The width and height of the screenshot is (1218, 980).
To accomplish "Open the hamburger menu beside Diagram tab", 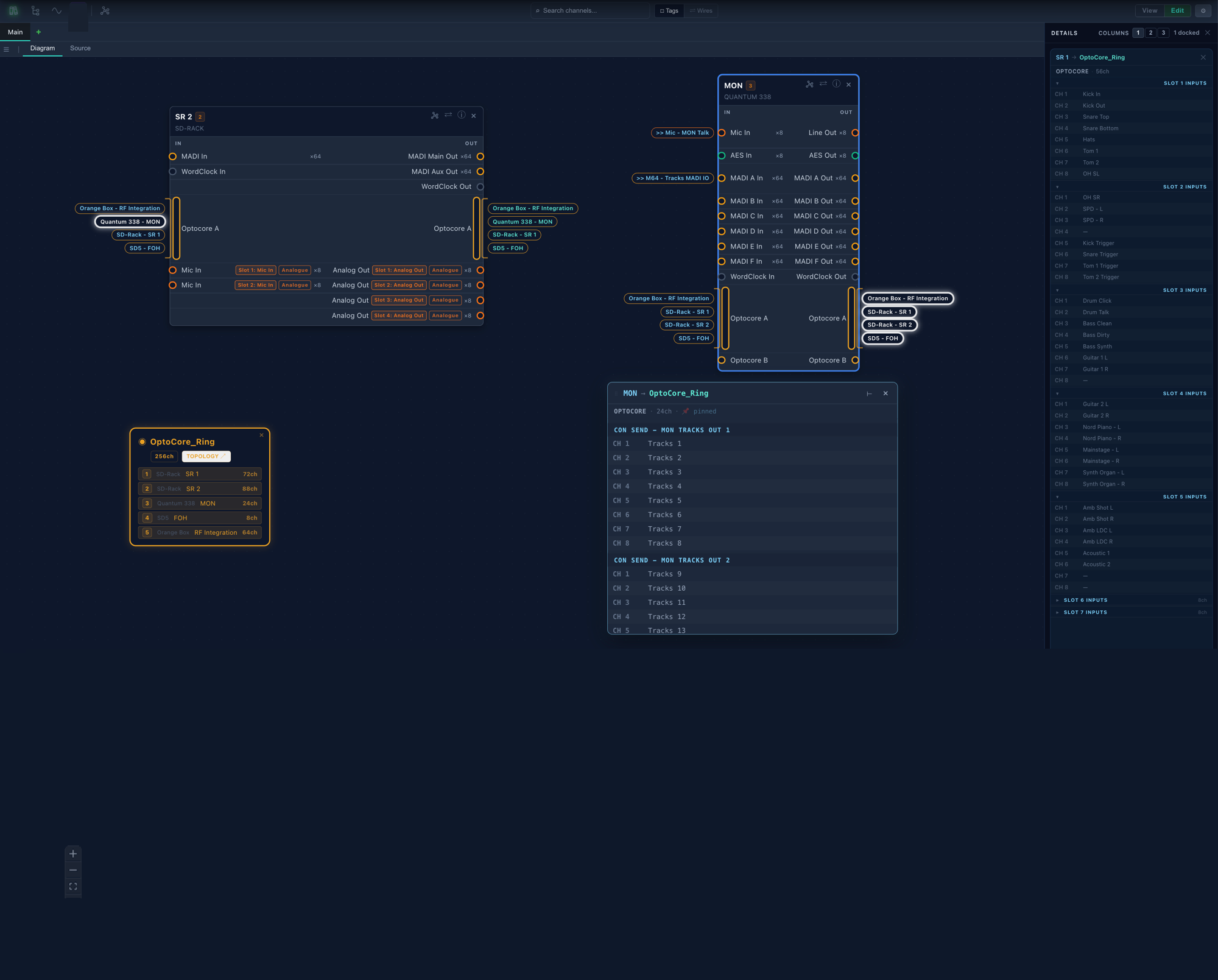I will pyautogui.click(x=6, y=49).
